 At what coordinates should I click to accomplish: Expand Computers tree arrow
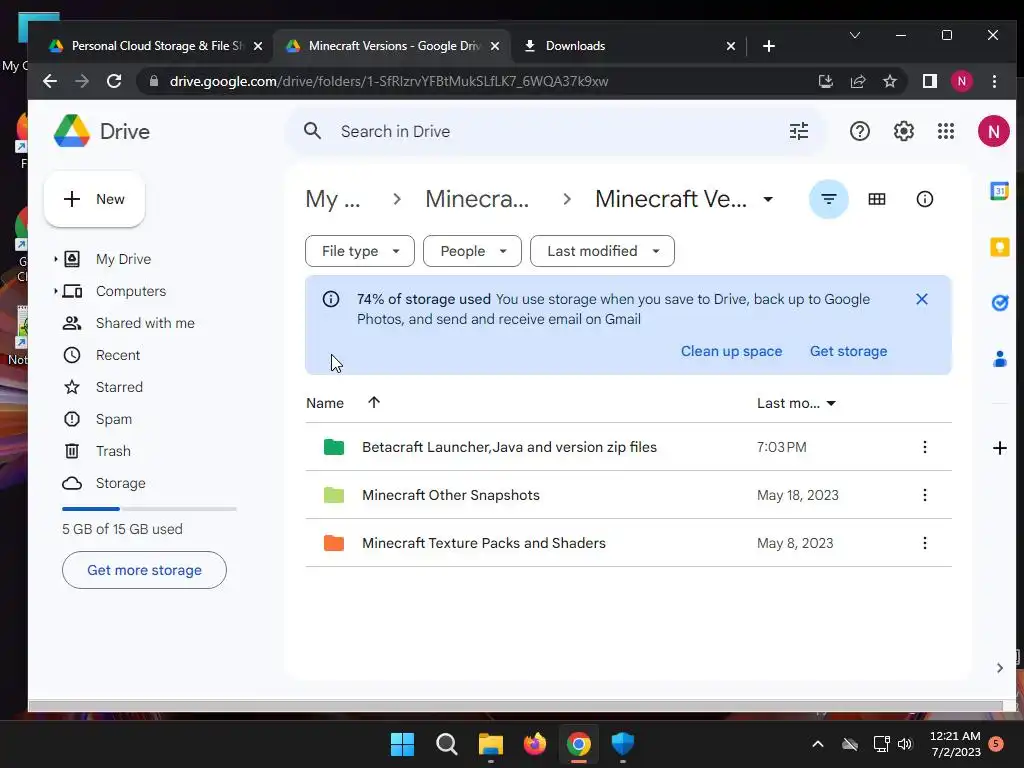coord(56,291)
